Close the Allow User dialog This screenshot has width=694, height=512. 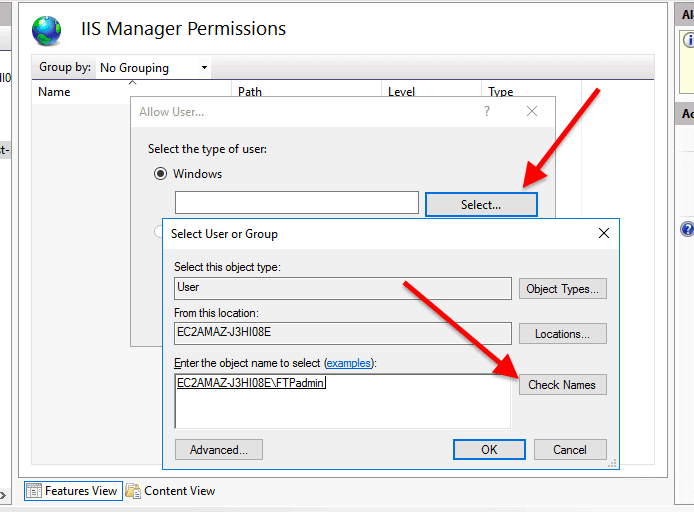533,112
